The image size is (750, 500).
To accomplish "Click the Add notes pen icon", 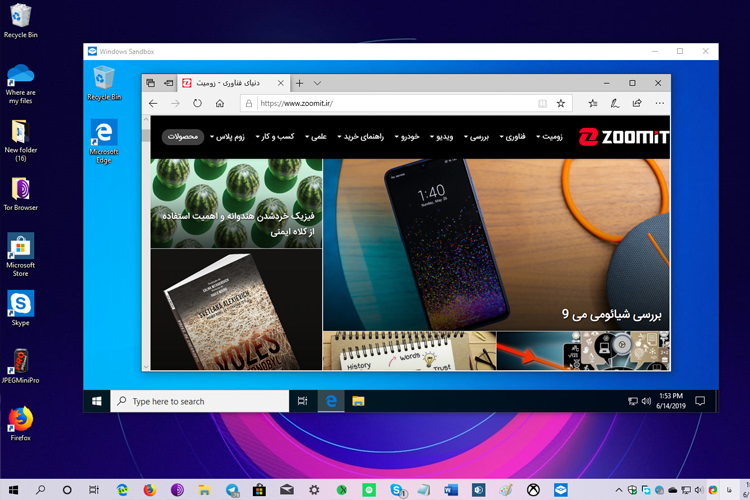I will [x=615, y=103].
